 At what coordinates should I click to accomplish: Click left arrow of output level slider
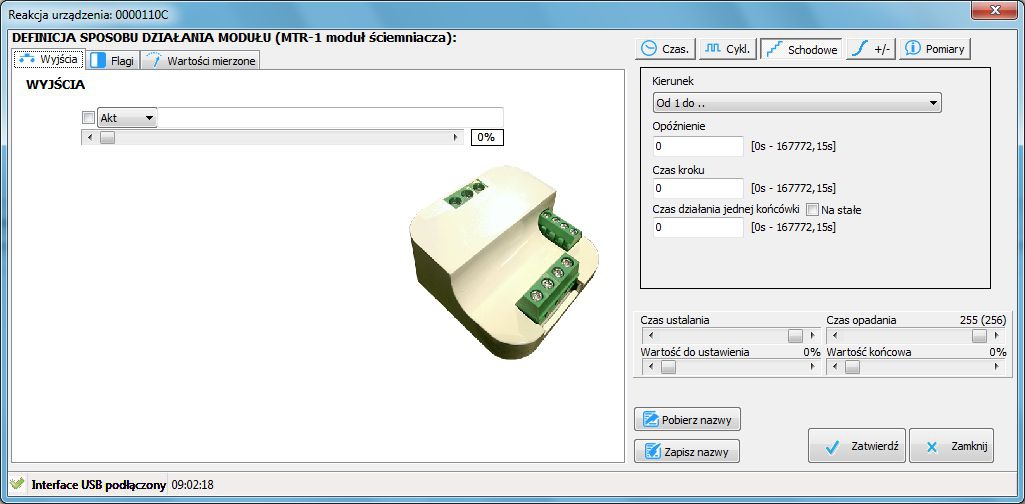click(90, 137)
